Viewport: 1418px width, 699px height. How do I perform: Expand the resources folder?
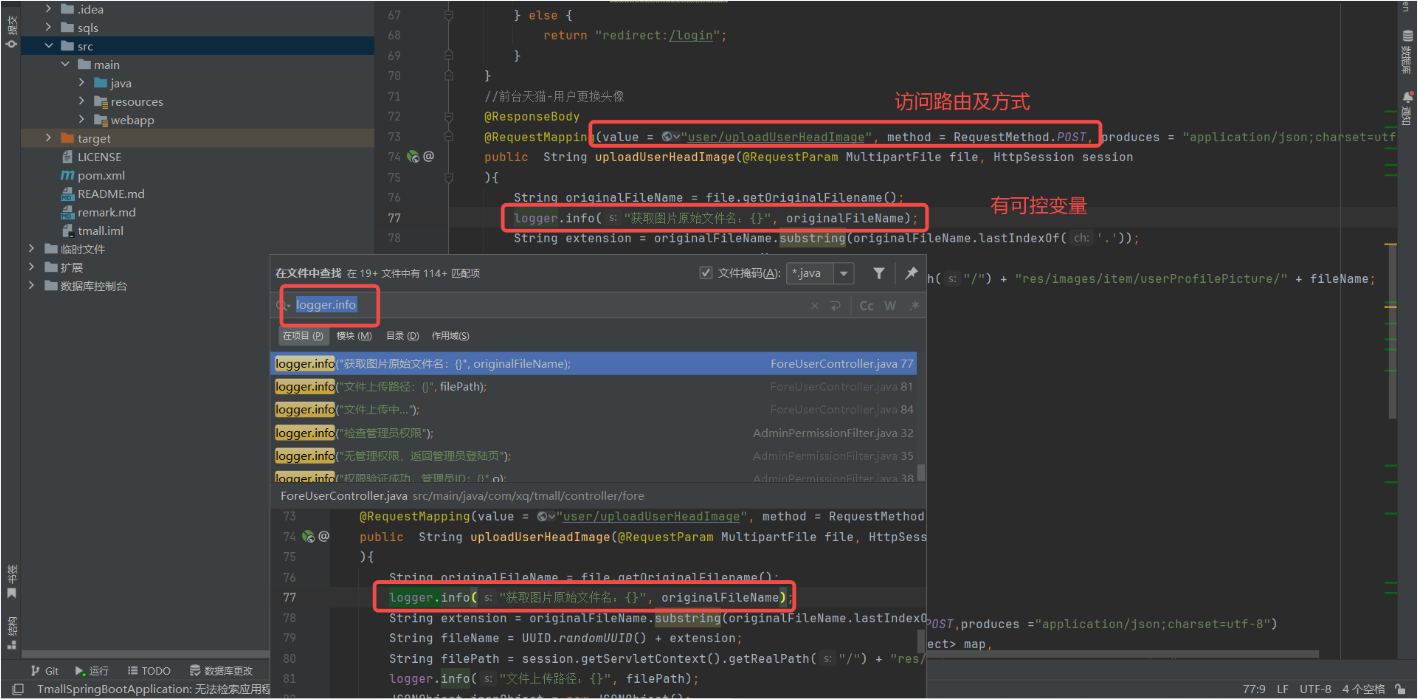click(x=82, y=102)
